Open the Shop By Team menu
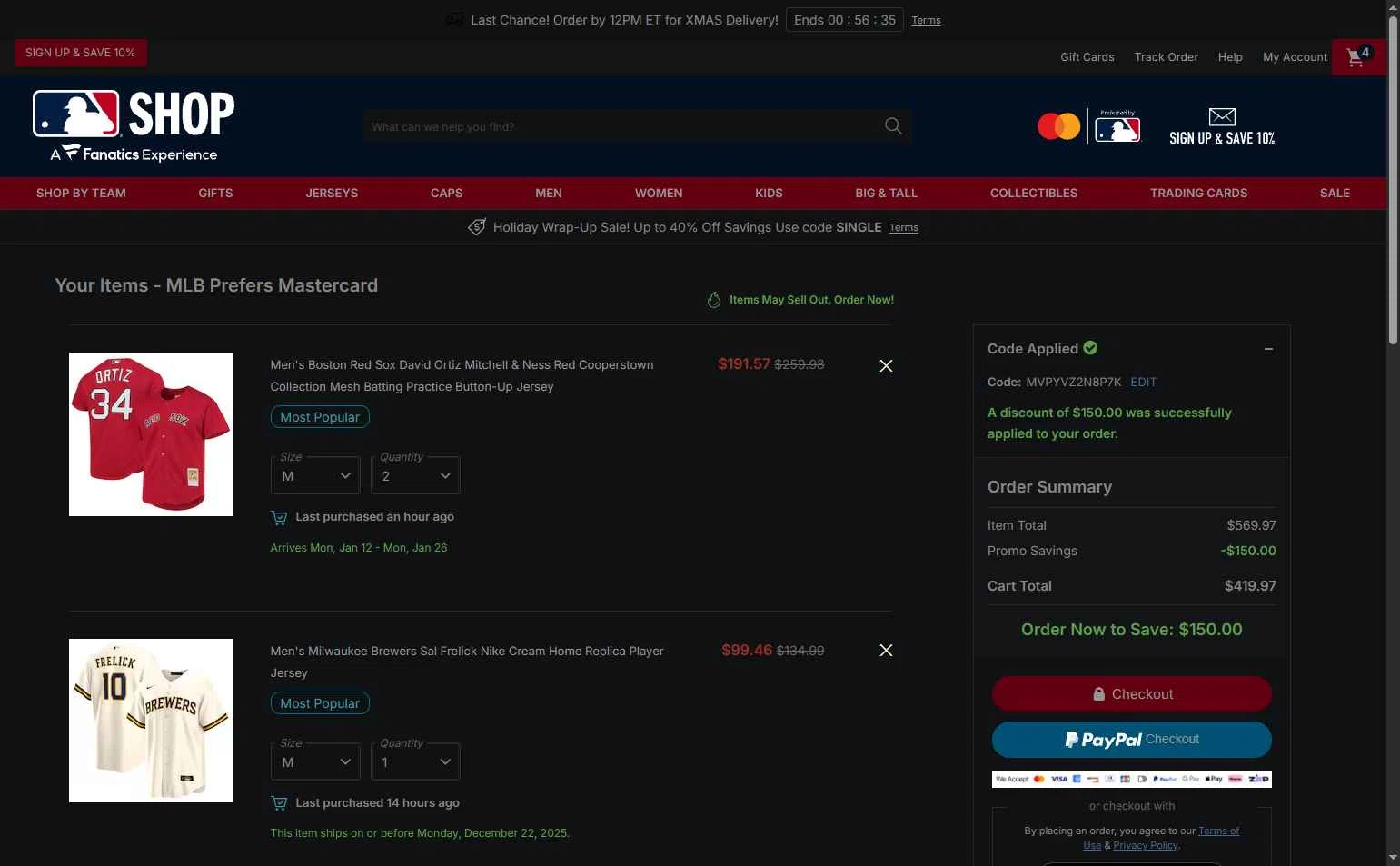 [81, 194]
